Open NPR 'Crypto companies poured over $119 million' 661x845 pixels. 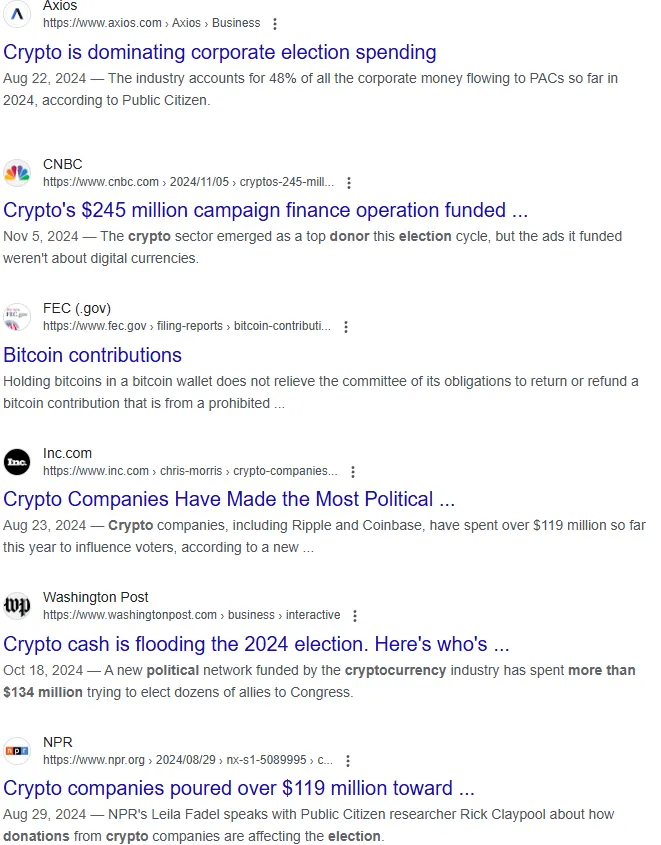click(239, 788)
